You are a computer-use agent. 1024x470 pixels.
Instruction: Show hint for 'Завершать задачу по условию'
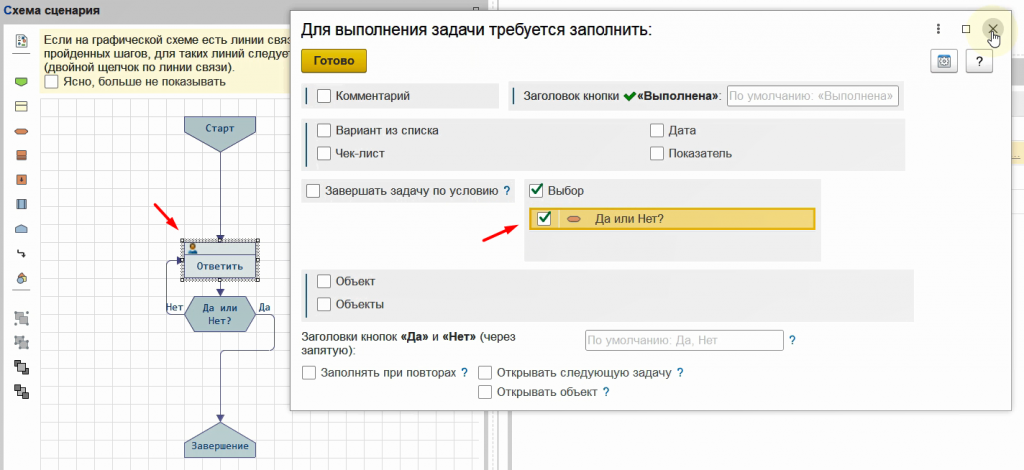click(506, 191)
